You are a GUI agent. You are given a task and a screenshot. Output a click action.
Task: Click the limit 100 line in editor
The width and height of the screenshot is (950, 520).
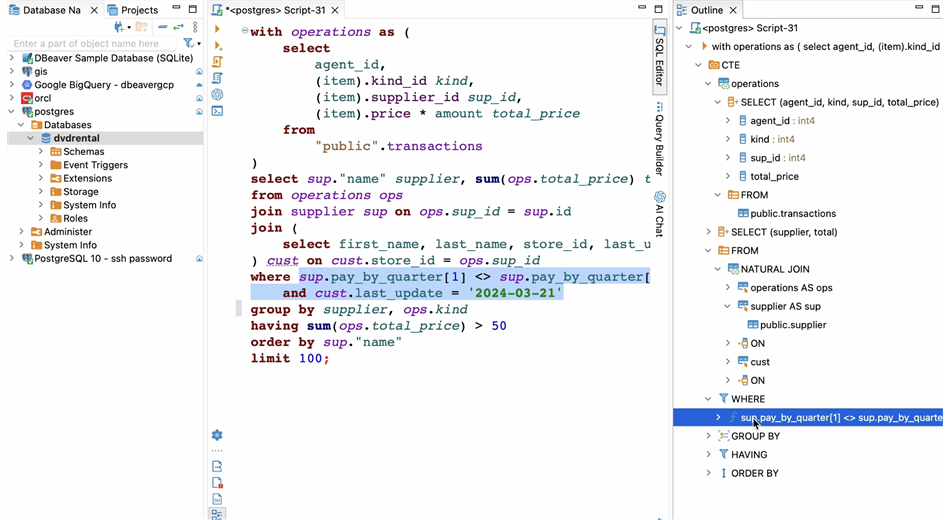point(290,358)
